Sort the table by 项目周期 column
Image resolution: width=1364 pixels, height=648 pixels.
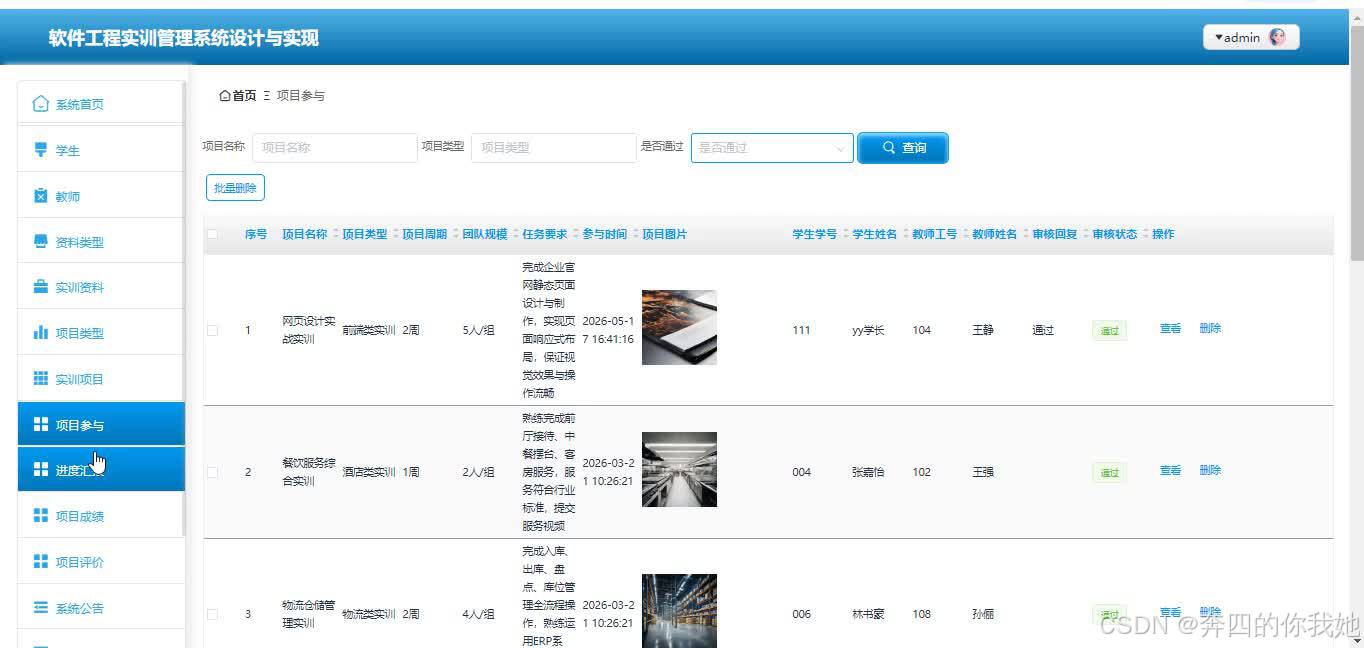coord(456,234)
